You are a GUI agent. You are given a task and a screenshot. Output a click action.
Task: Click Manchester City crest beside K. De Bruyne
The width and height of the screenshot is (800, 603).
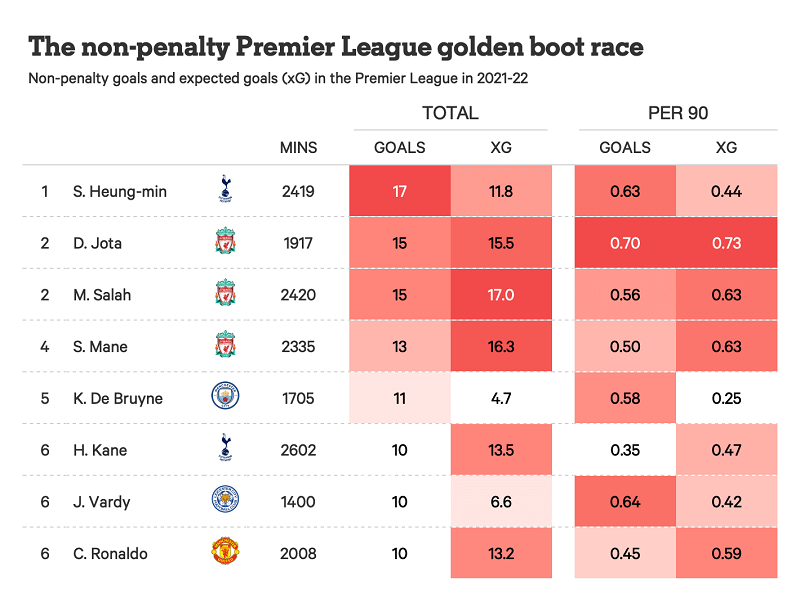[225, 398]
